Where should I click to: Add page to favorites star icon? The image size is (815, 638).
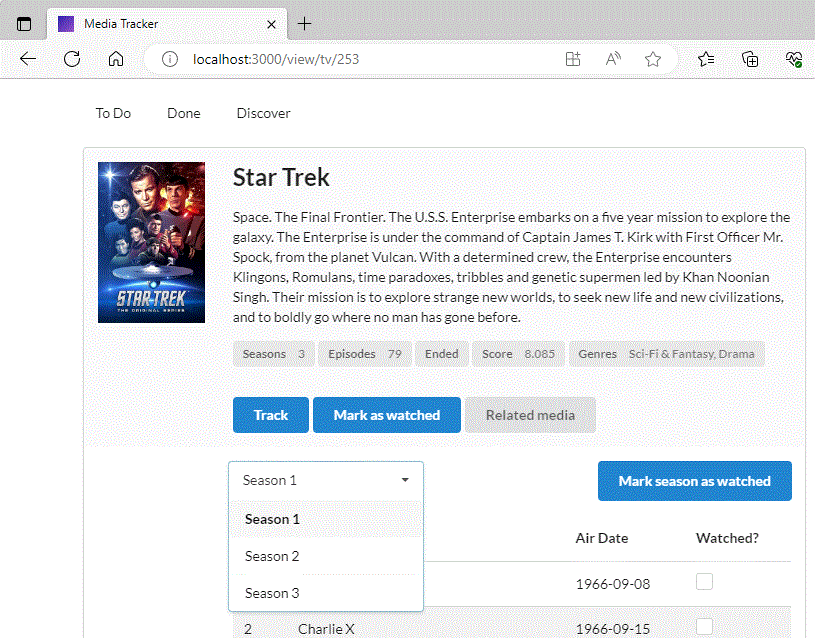pos(653,59)
